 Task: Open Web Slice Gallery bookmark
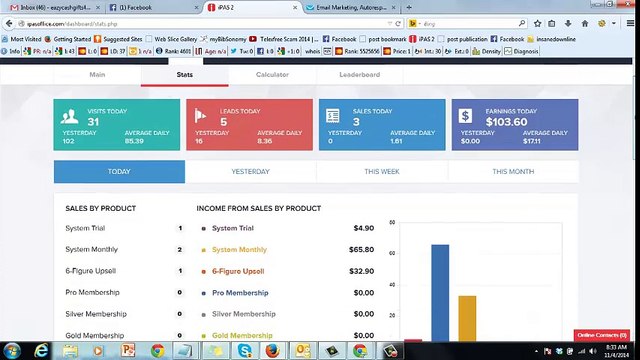coord(171,39)
